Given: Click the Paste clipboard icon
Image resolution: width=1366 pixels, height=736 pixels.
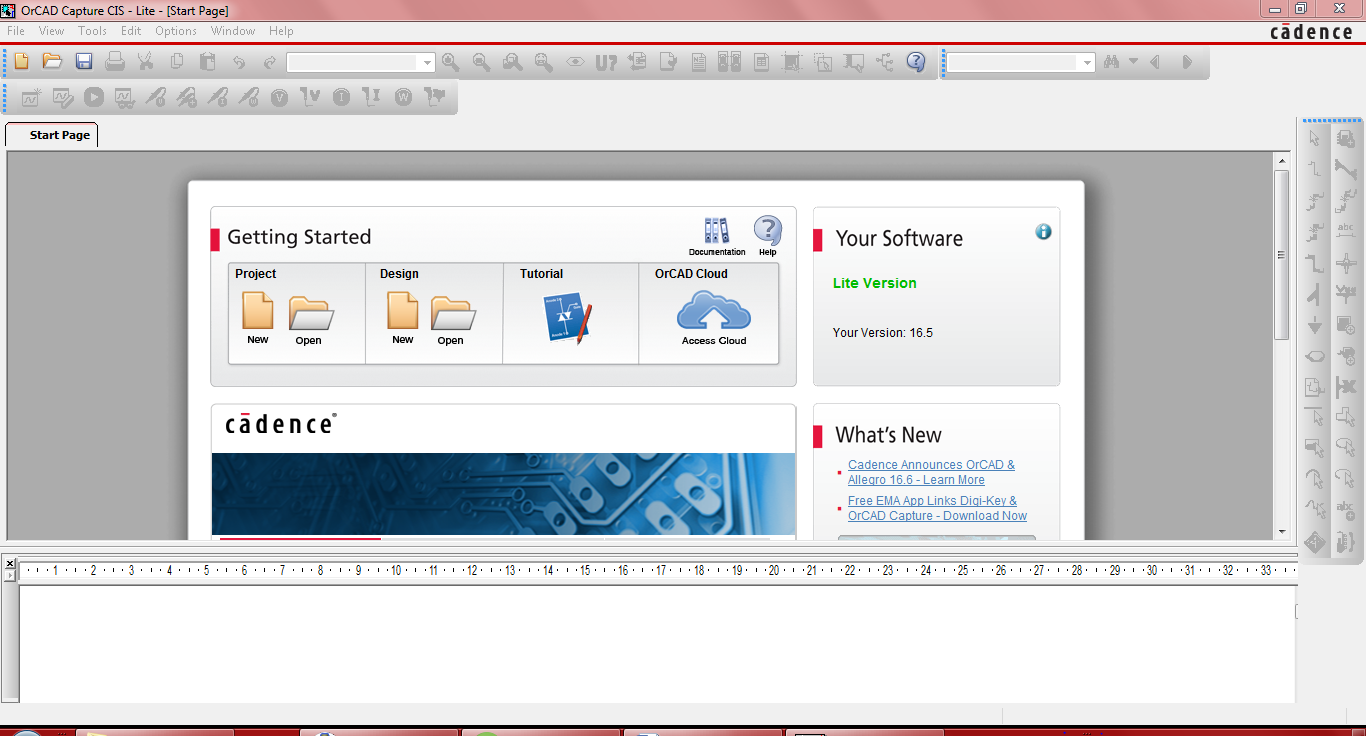Looking at the screenshot, I should coord(208,62).
